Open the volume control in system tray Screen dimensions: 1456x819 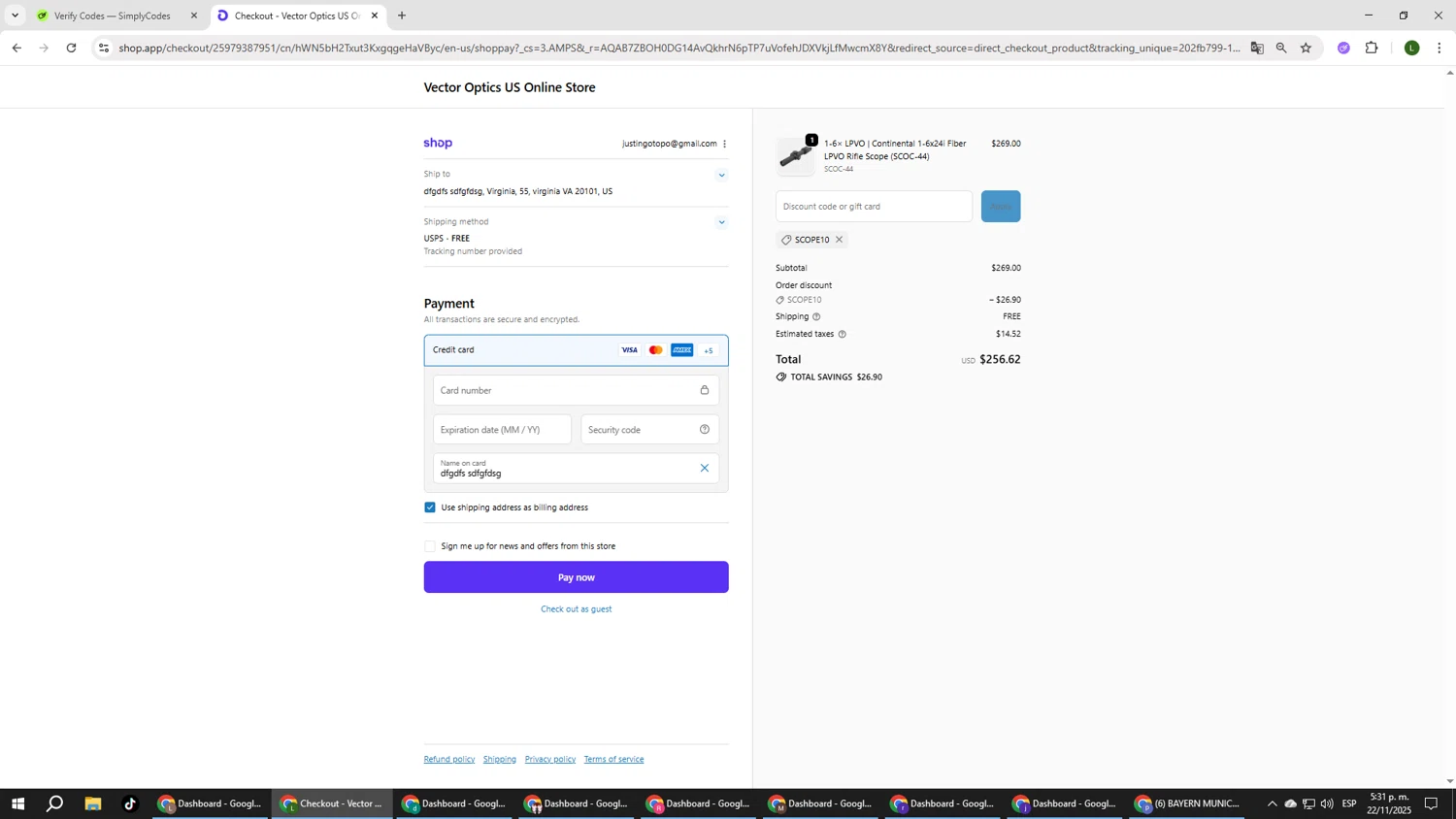coord(1327,803)
